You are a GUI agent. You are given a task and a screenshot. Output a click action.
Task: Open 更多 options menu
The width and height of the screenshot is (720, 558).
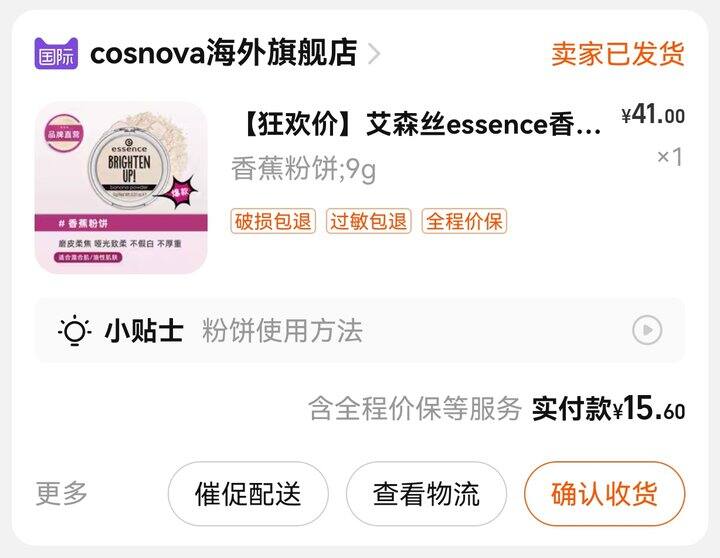click(62, 494)
